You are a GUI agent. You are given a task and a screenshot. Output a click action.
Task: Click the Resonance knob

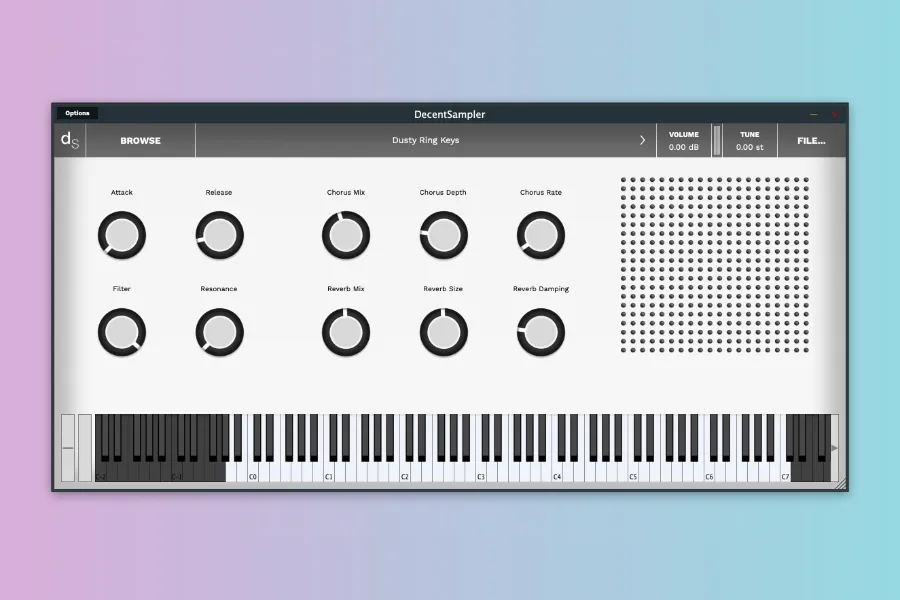(x=219, y=331)
